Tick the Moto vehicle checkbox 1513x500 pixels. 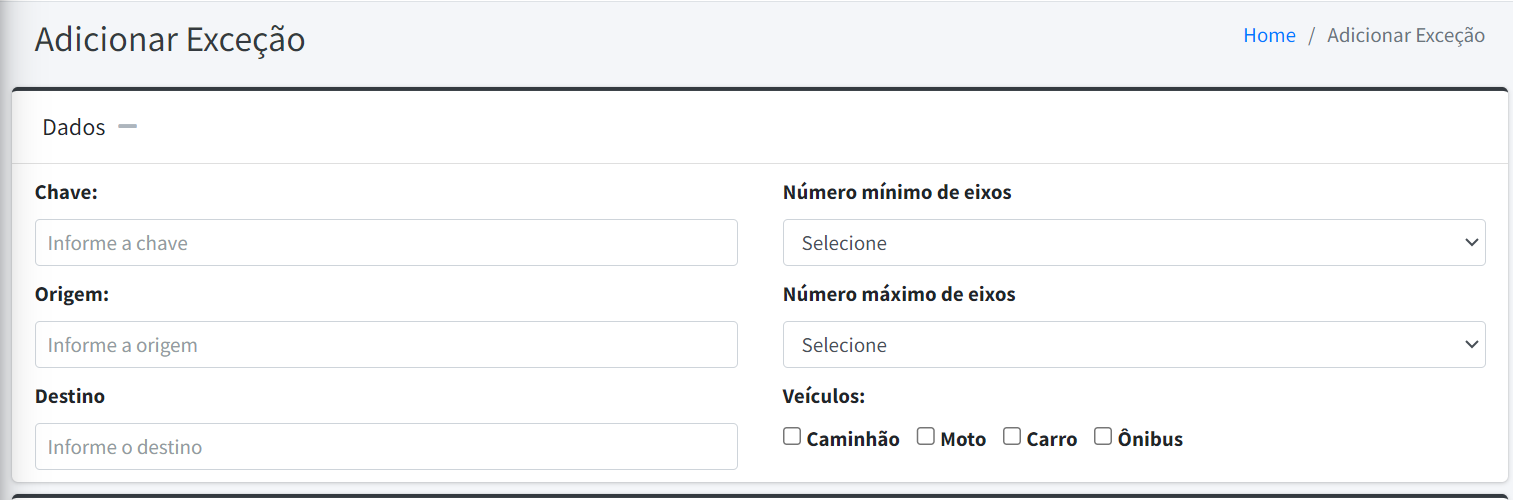click(926, 437)
